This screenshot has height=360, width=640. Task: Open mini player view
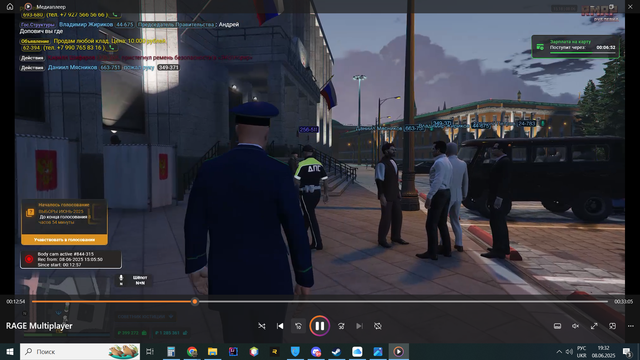[x=612, y=326]
